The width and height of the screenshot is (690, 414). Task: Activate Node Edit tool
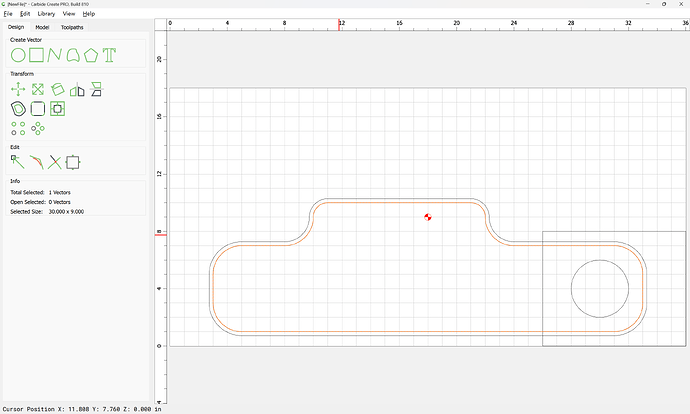18,162
